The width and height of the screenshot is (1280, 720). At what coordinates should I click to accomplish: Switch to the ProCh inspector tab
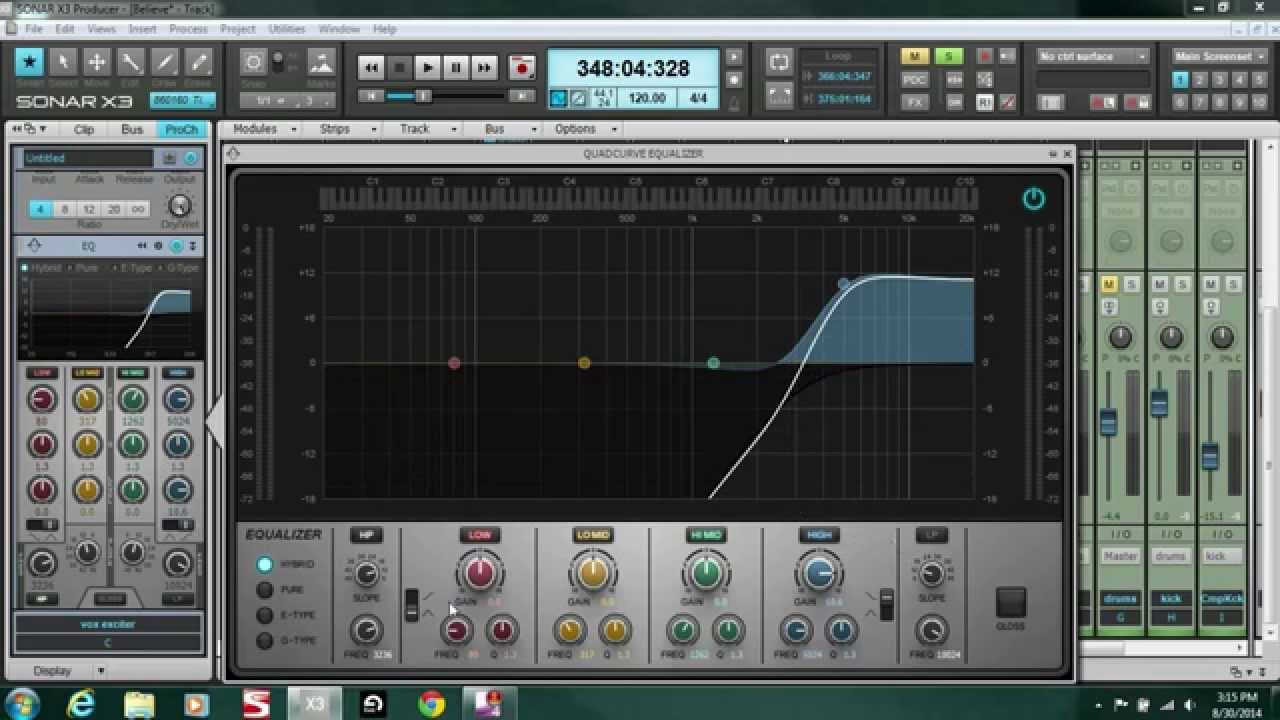181,130
